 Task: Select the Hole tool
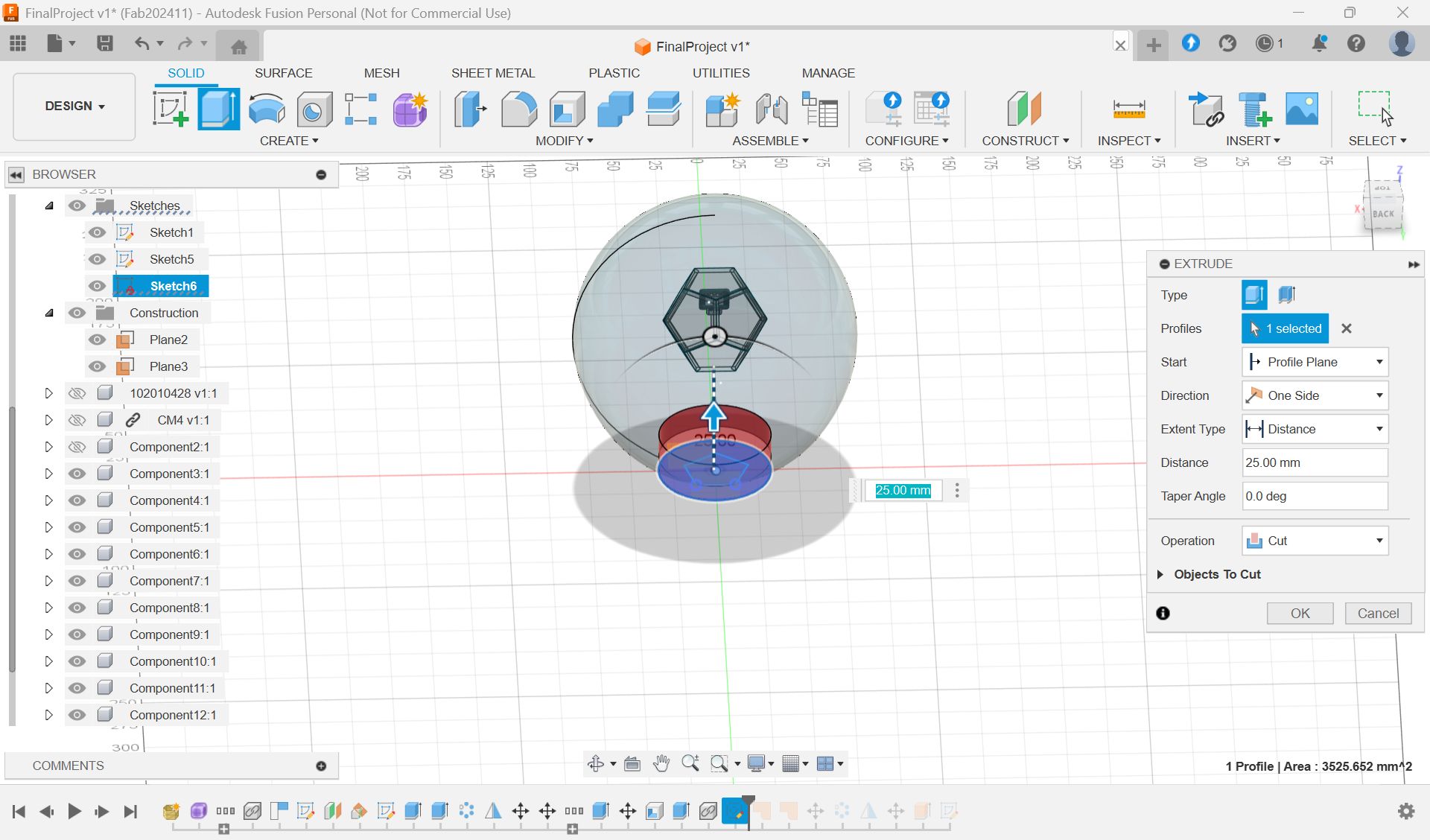click(x=314, y=109)
